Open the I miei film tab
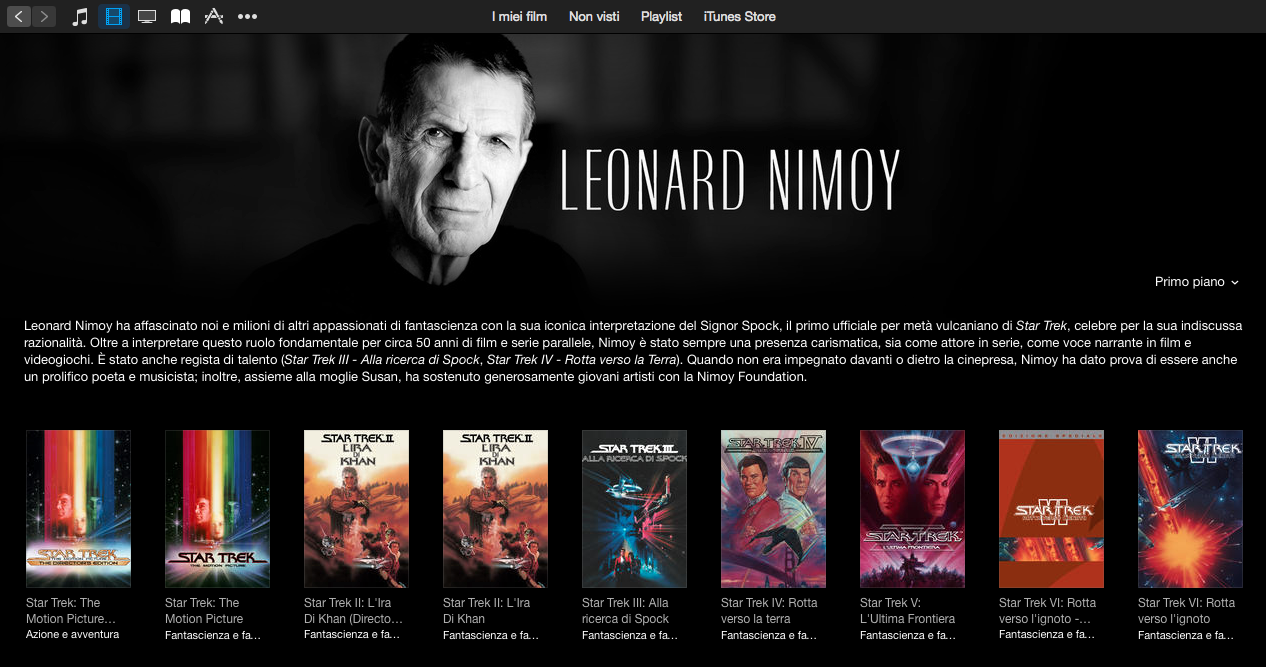1266x667 pixels. [519, 16]
